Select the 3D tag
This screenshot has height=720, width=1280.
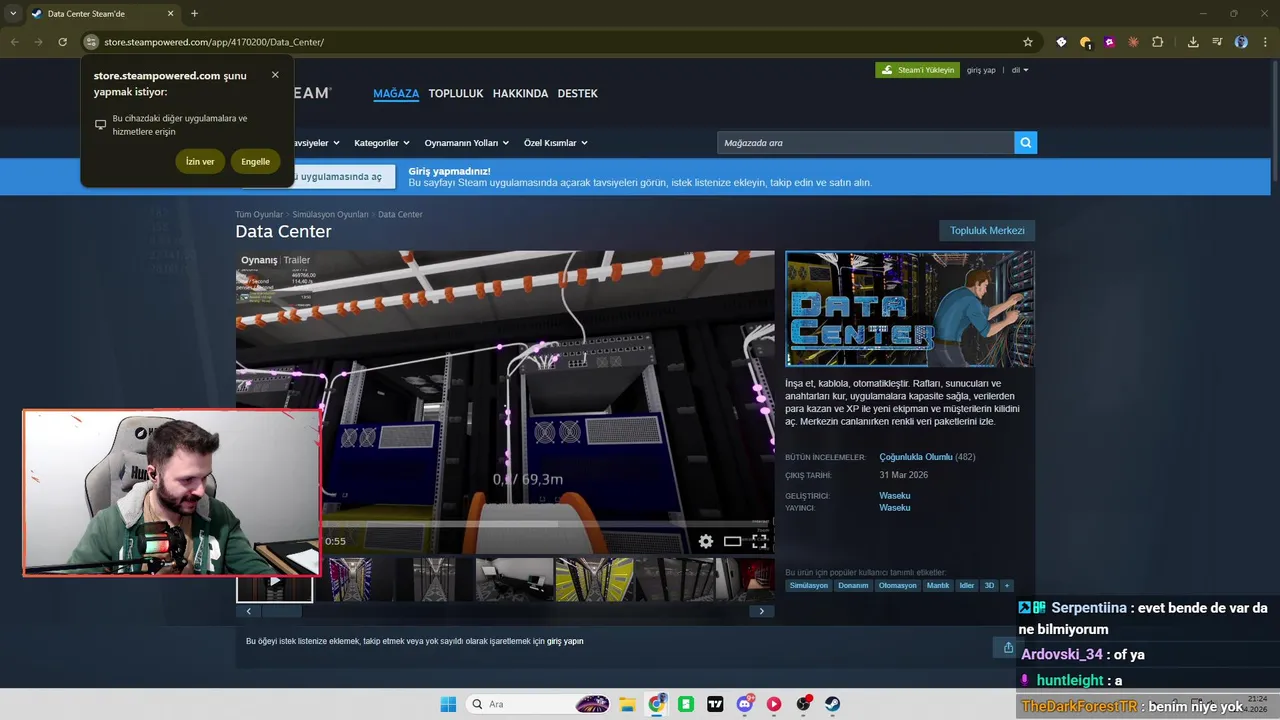(x=989, y=585)
